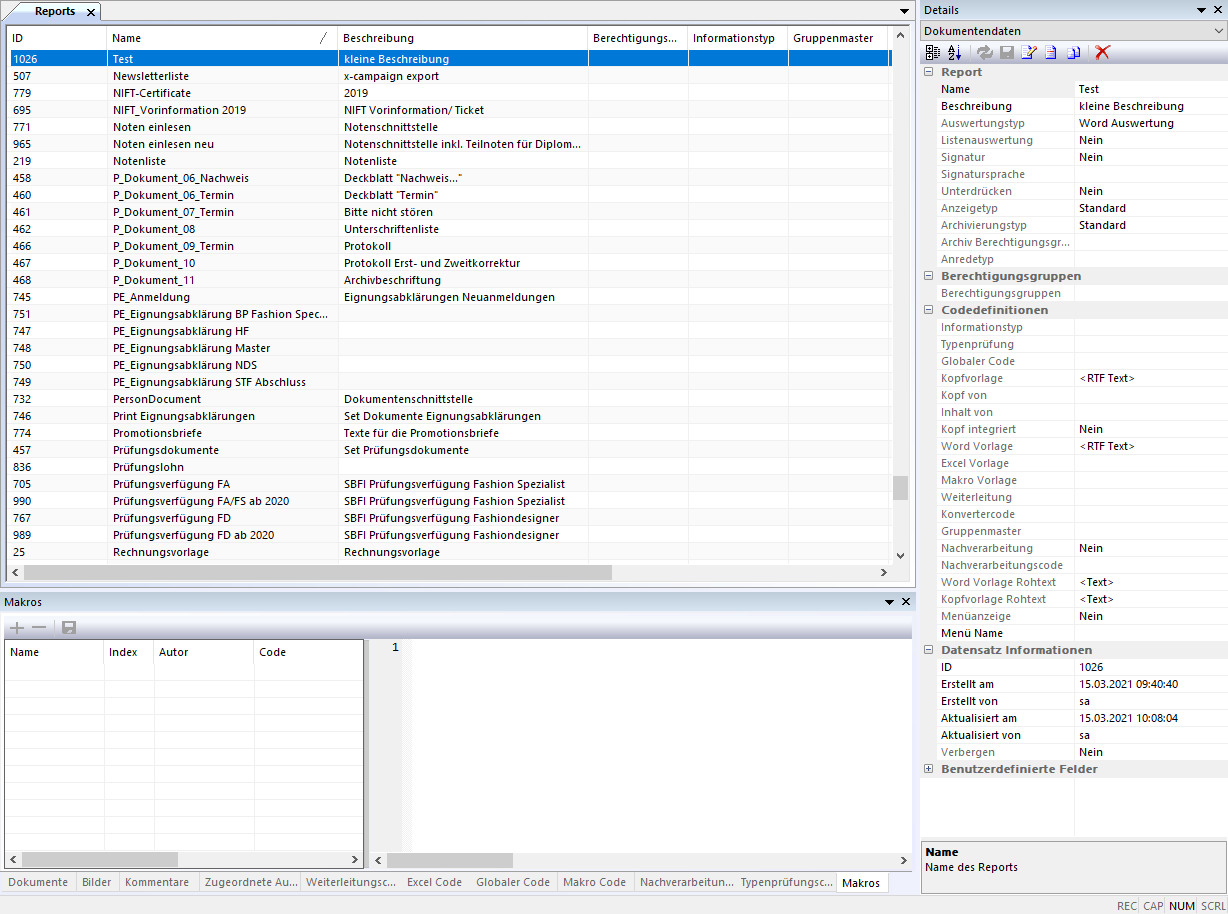Screen dimensions: 1228x914
Task: Delete the report with the red X icon
Action: 1102,52
